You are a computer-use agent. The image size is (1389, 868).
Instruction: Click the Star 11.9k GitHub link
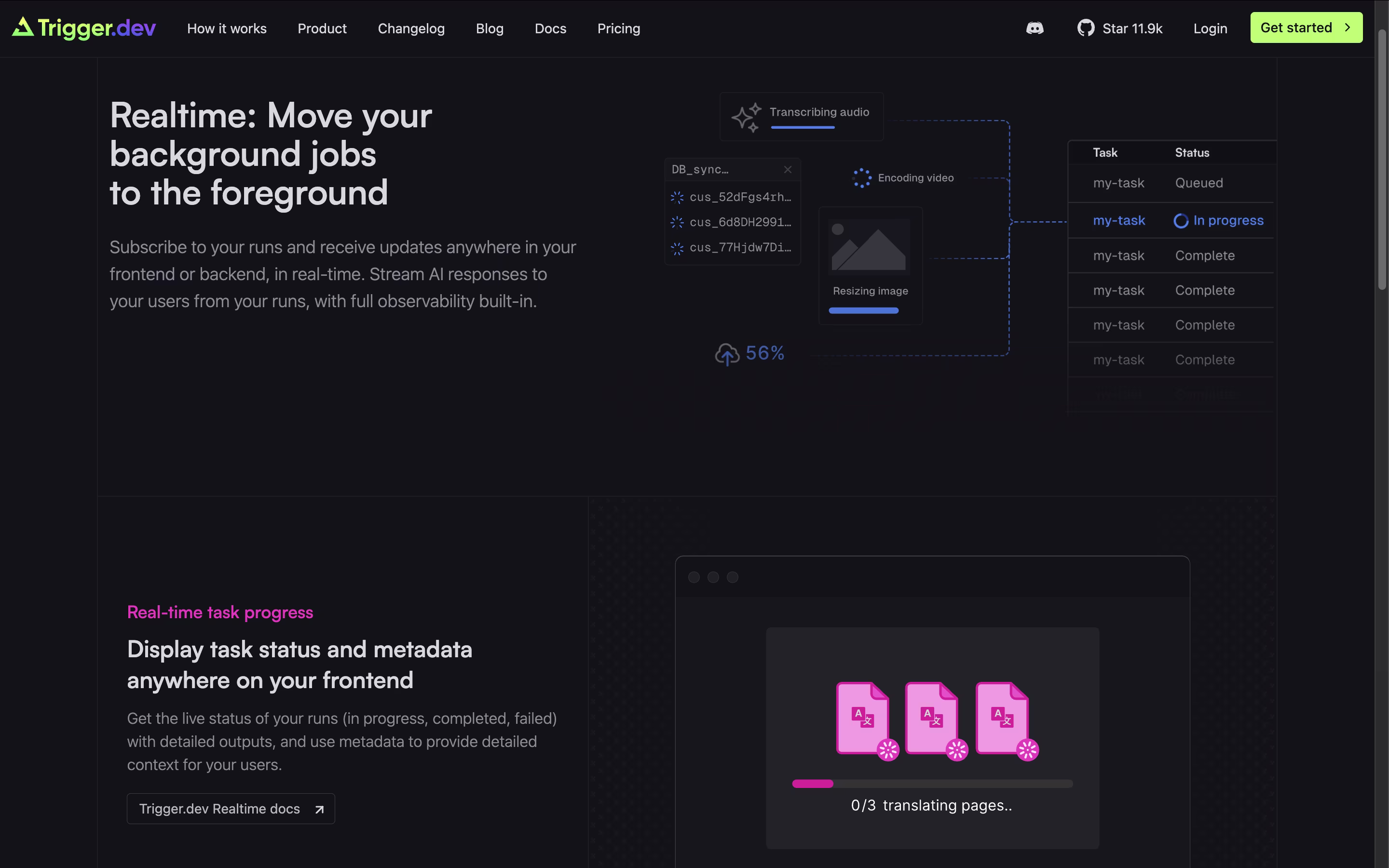tap(1120, 28)
